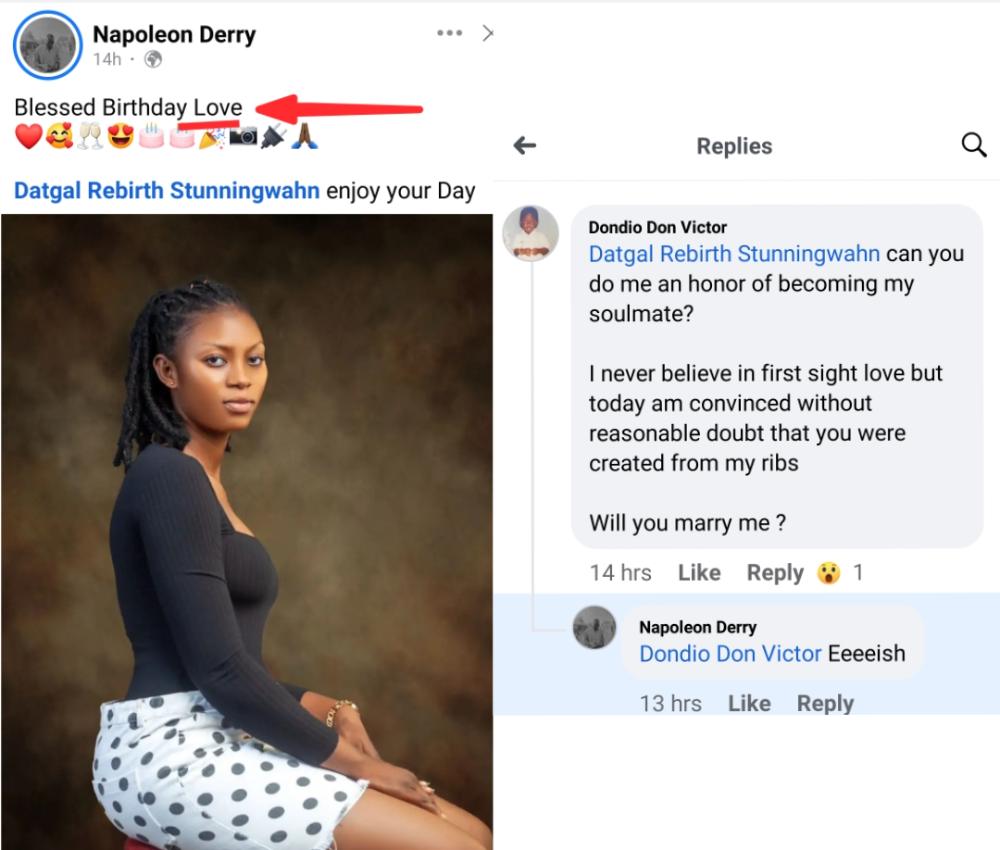1000x850 pixels.
Task: Click Dondio Don Victor mention in reply
Action: pyautogui.click(x=730, y=654)
